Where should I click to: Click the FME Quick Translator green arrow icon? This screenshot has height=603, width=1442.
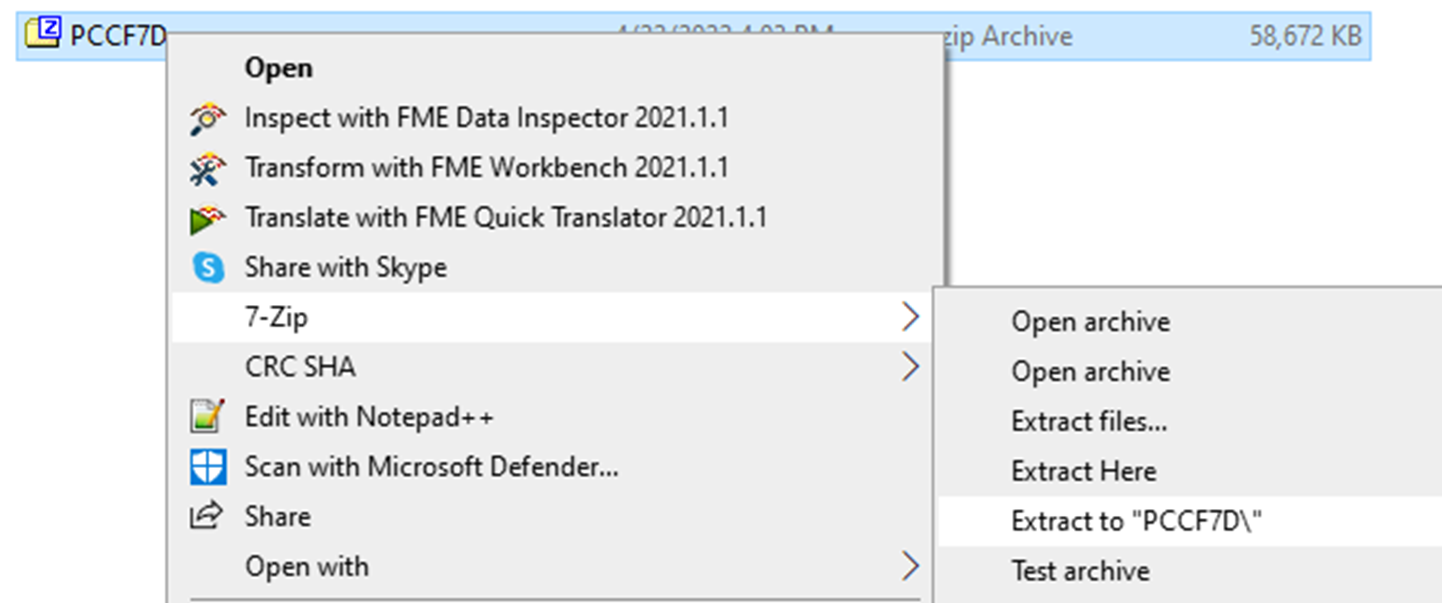pos(207,217)
